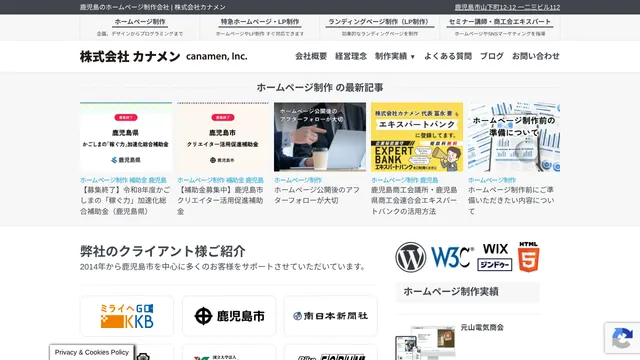
Task: Click the 弊社のクライアント様ご紹介 heading
Action: pyautogui.click(x=162, y=251)
